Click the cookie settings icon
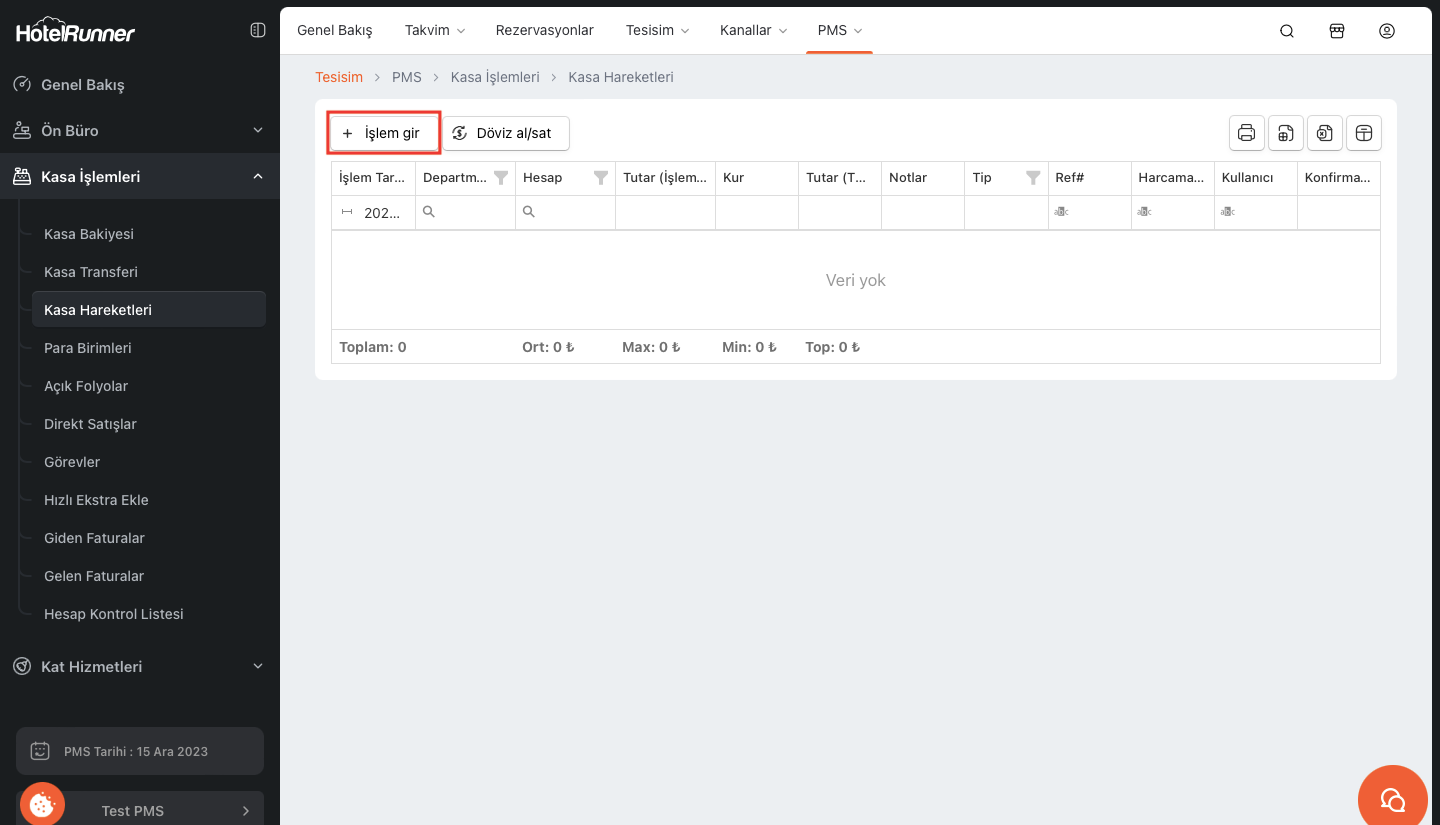The width and height of the screenshot is (1440, 825). coord(42,803)
